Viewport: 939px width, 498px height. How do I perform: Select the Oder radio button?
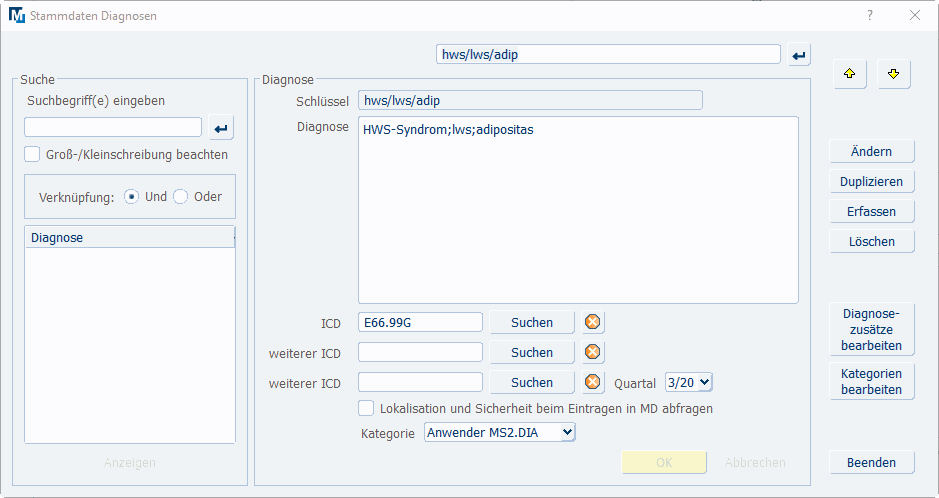click(181, 197)
